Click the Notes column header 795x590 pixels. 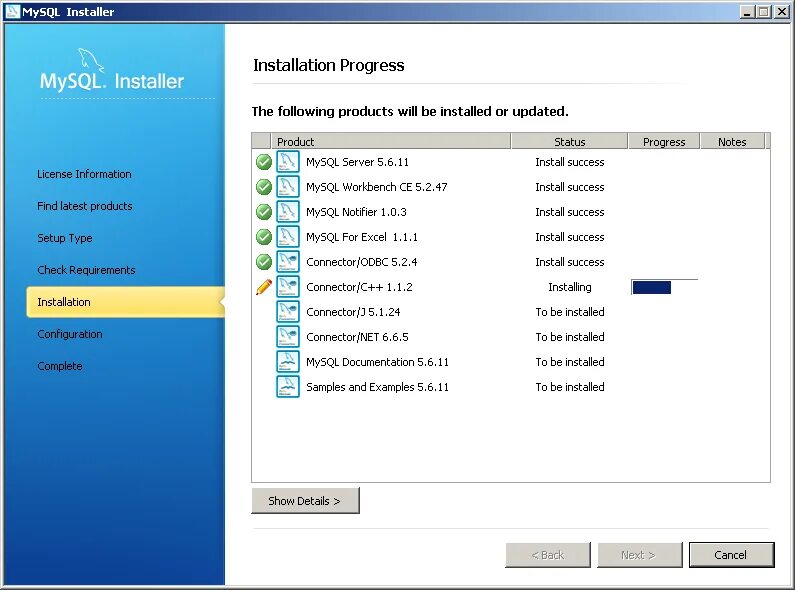732,141
